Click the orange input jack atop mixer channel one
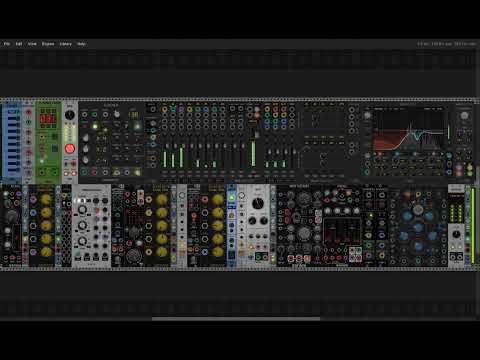 [165, 109]
